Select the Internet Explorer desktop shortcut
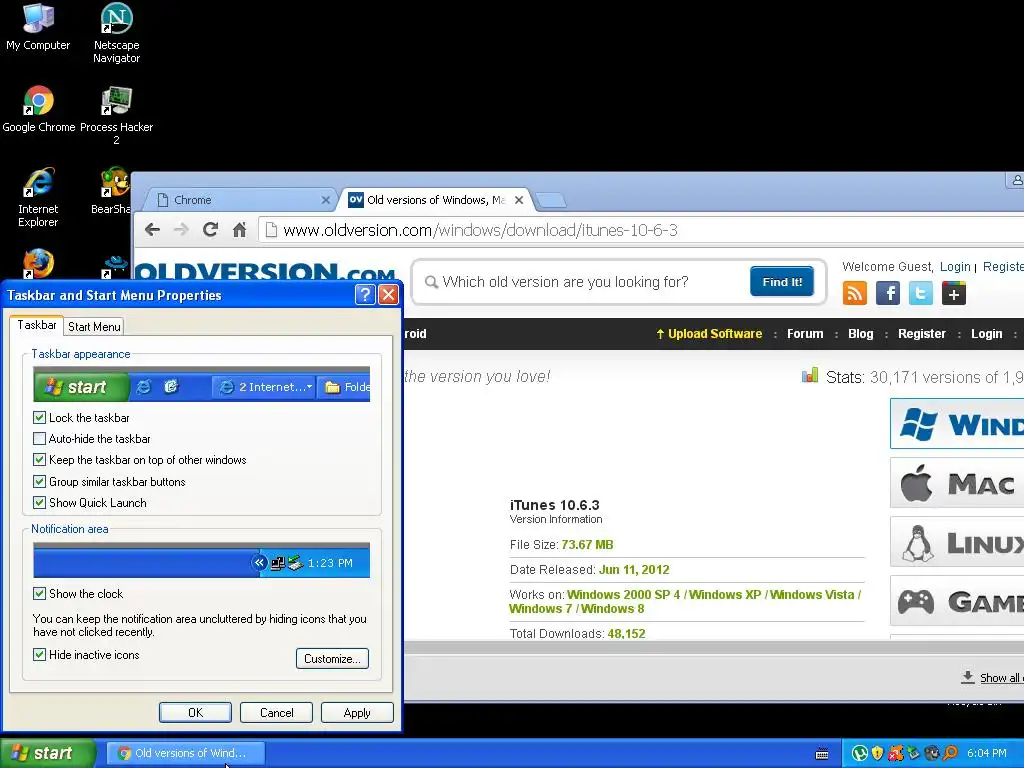1024x768 pixels. click(x=38, y=197)
